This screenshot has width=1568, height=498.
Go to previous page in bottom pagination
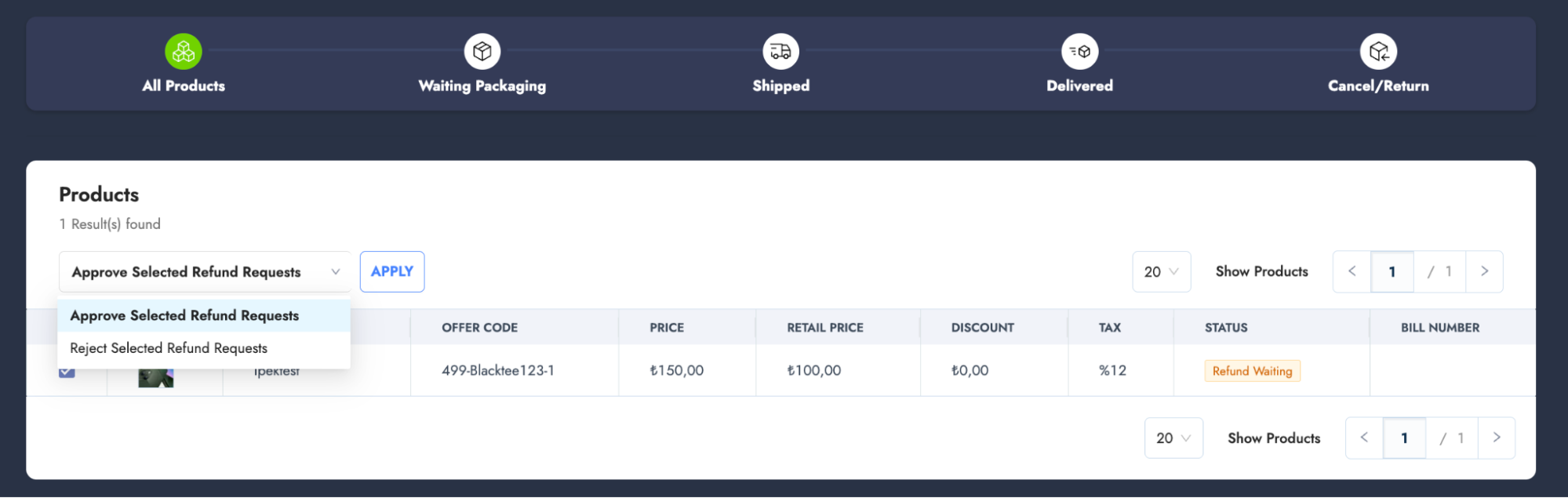(x=1364, y=438)
